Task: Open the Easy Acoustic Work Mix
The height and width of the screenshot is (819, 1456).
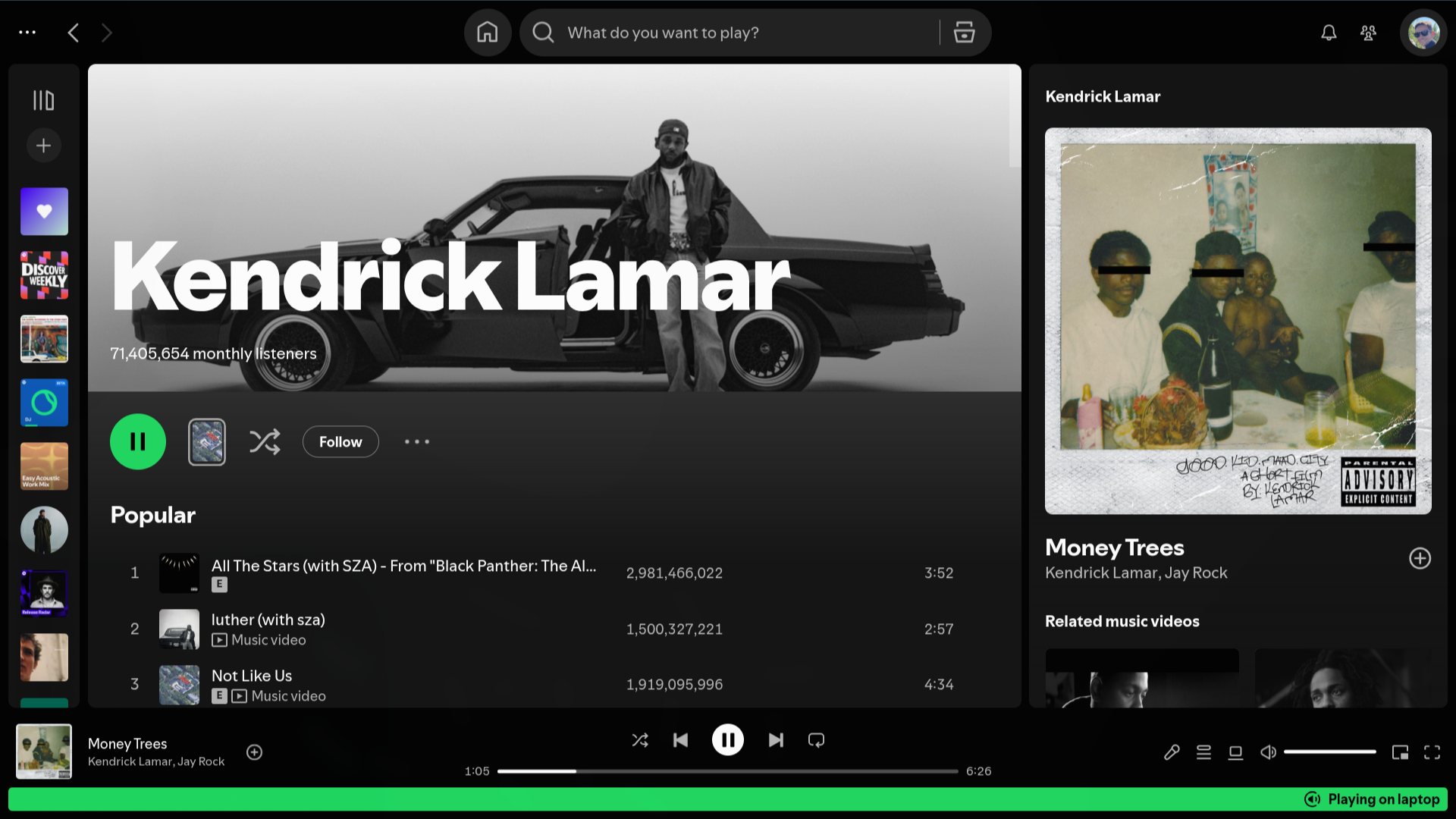Action: (44, 466)
